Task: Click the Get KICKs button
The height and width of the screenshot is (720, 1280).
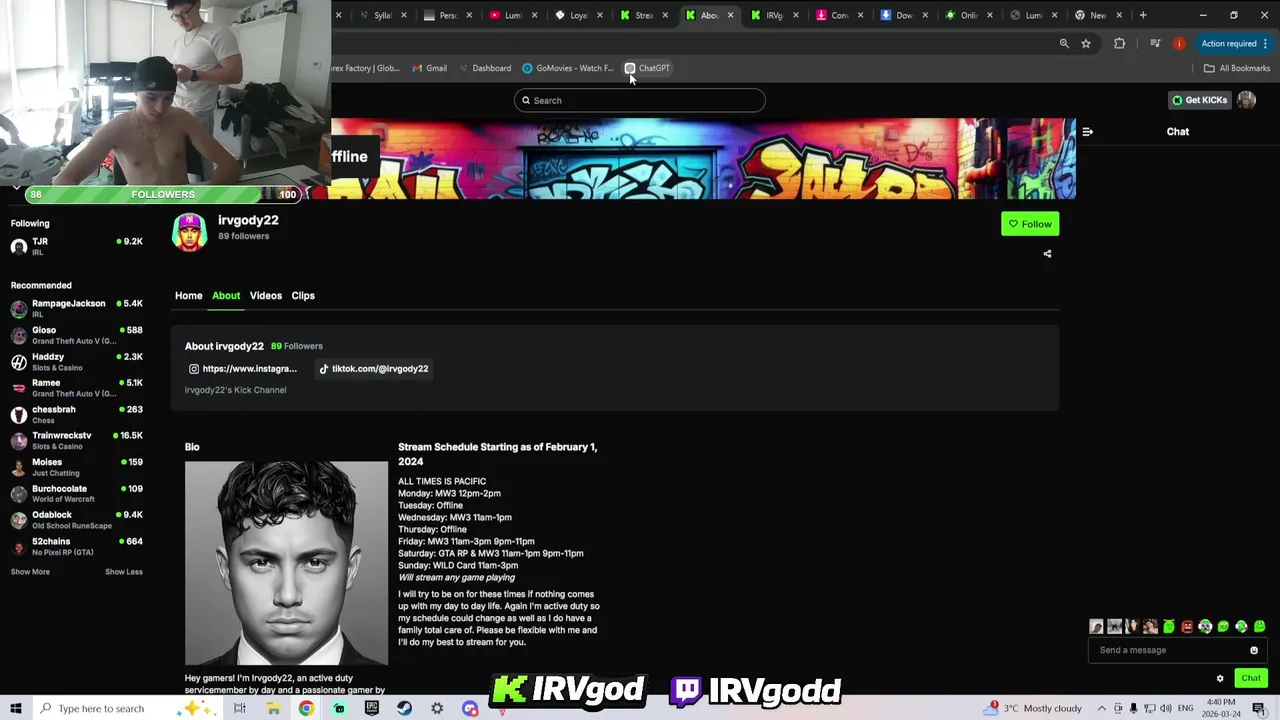Action: click(x=1199, y=100)
